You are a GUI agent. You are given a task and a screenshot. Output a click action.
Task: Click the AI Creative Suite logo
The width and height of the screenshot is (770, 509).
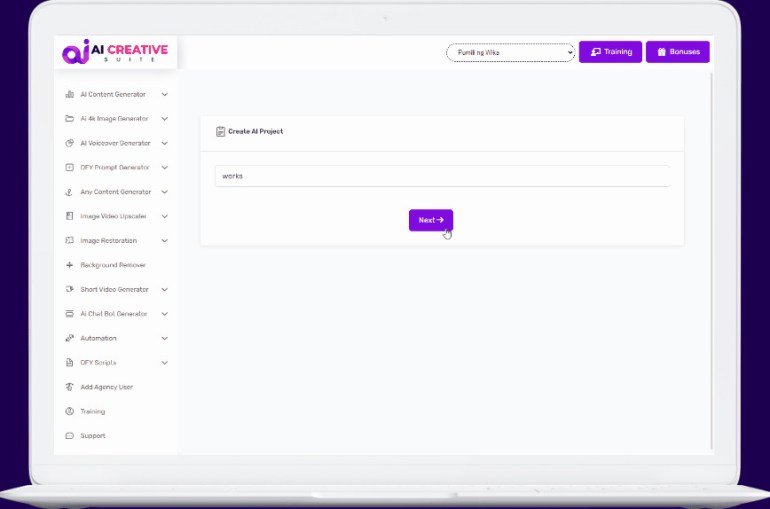coord(115,52)
